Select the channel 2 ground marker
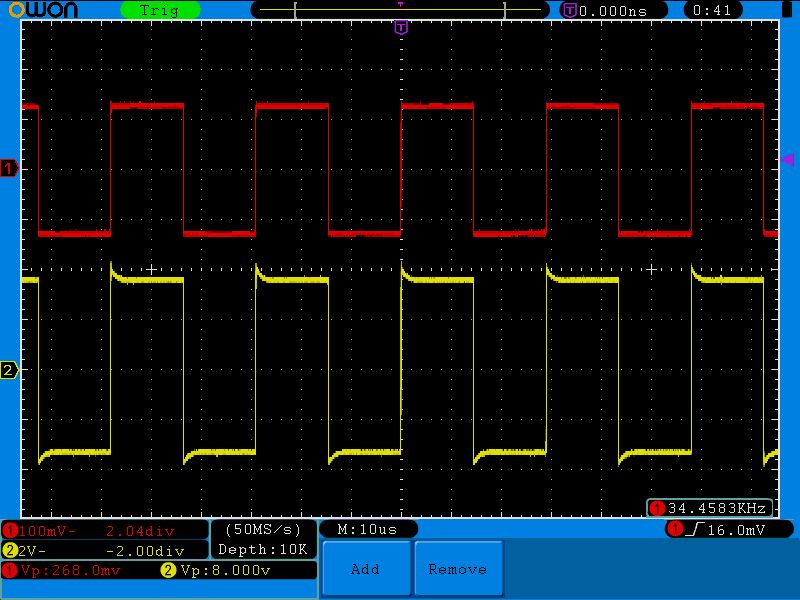This screenshot has height=600, width=800. point(9,370)
